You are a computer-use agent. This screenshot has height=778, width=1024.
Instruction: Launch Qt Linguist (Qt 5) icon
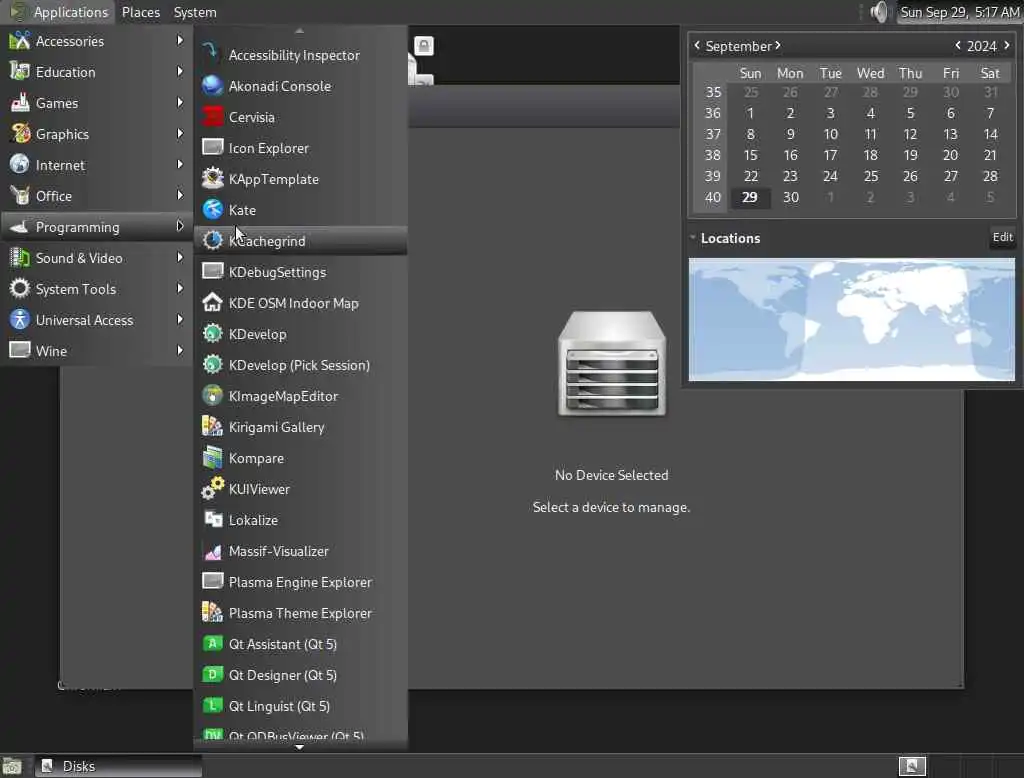(212, 705)
